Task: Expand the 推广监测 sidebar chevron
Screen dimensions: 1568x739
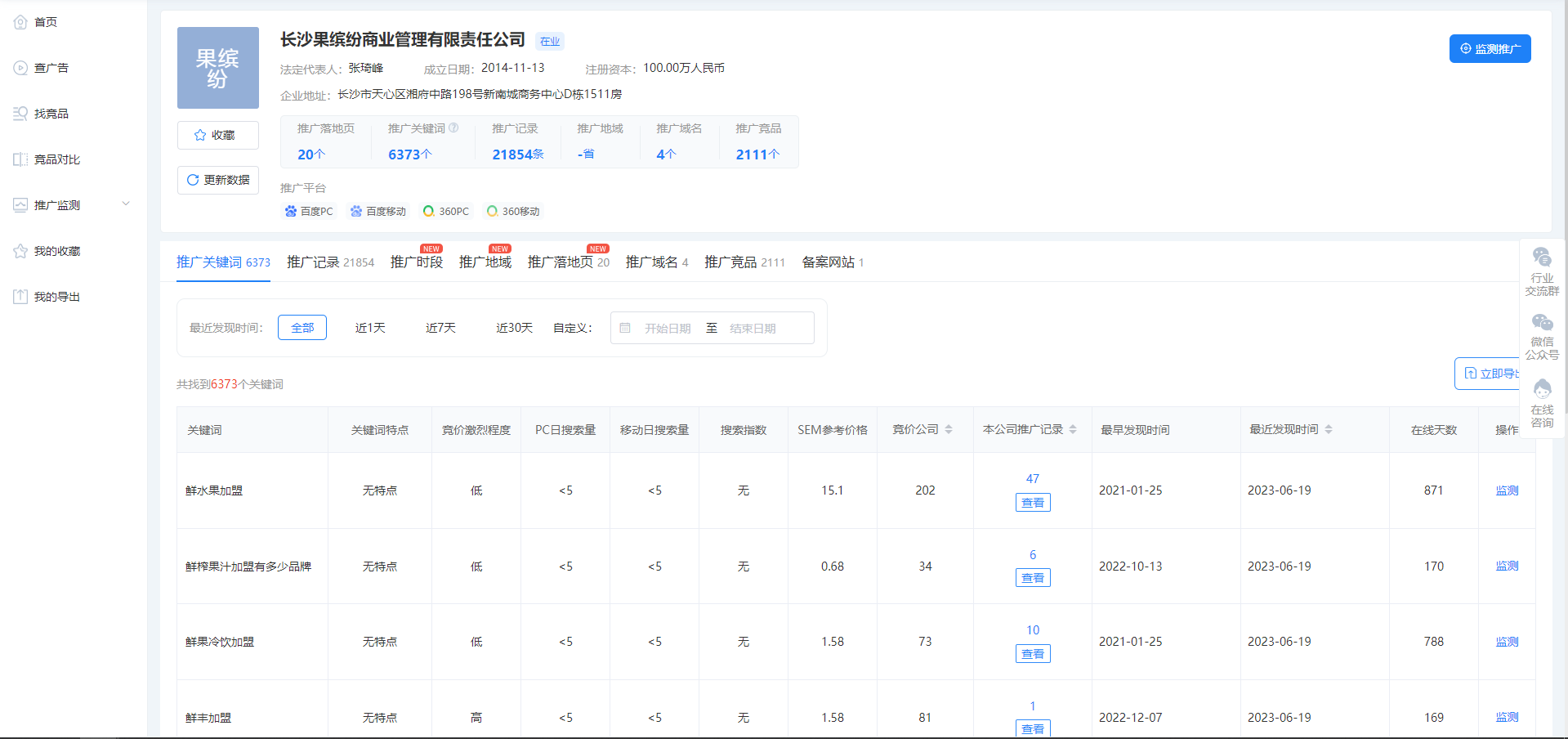Action: coord(126,204)
